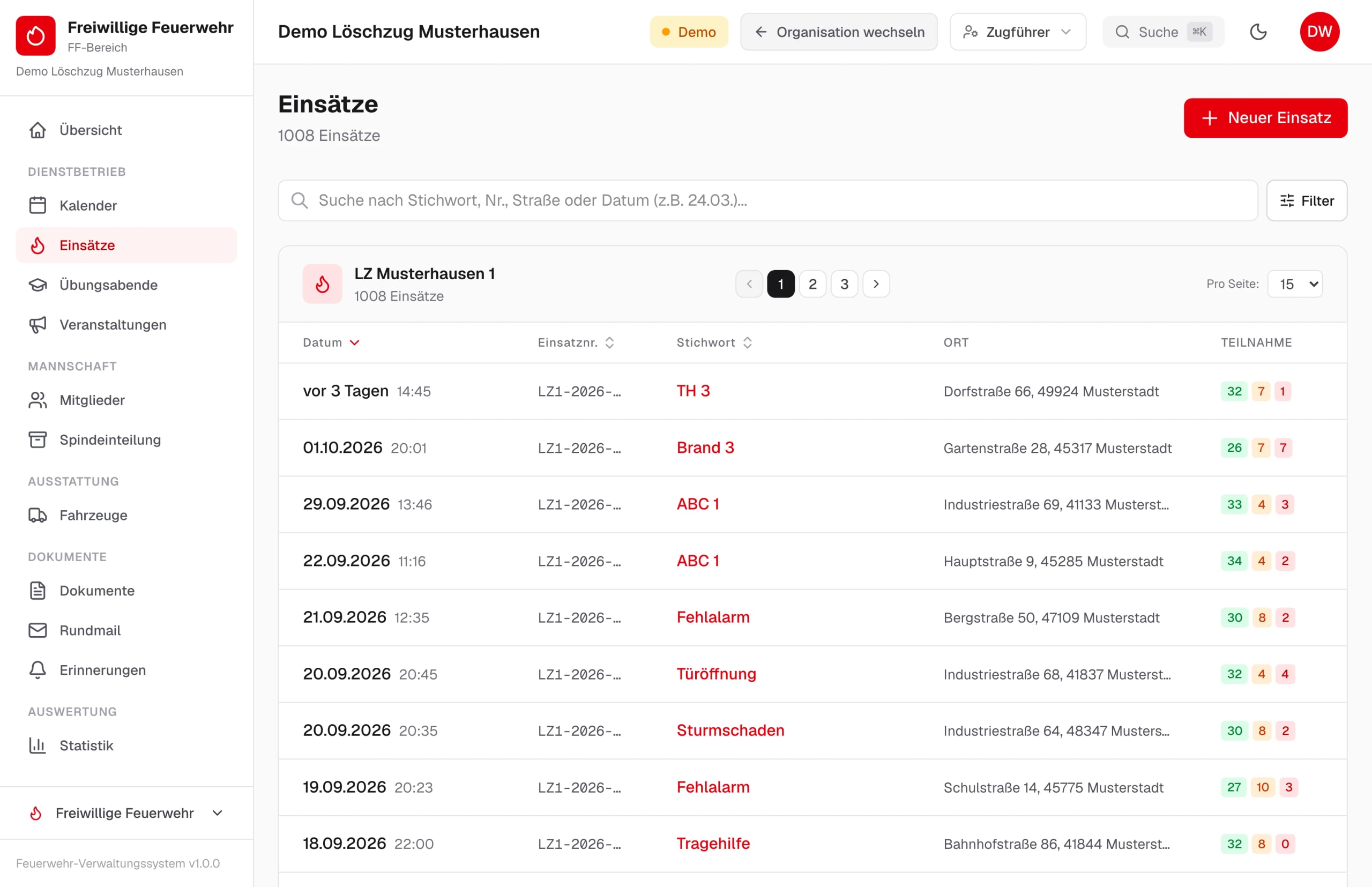
Task: Click the Statistik bar chart icon
Action: [38, 746]
